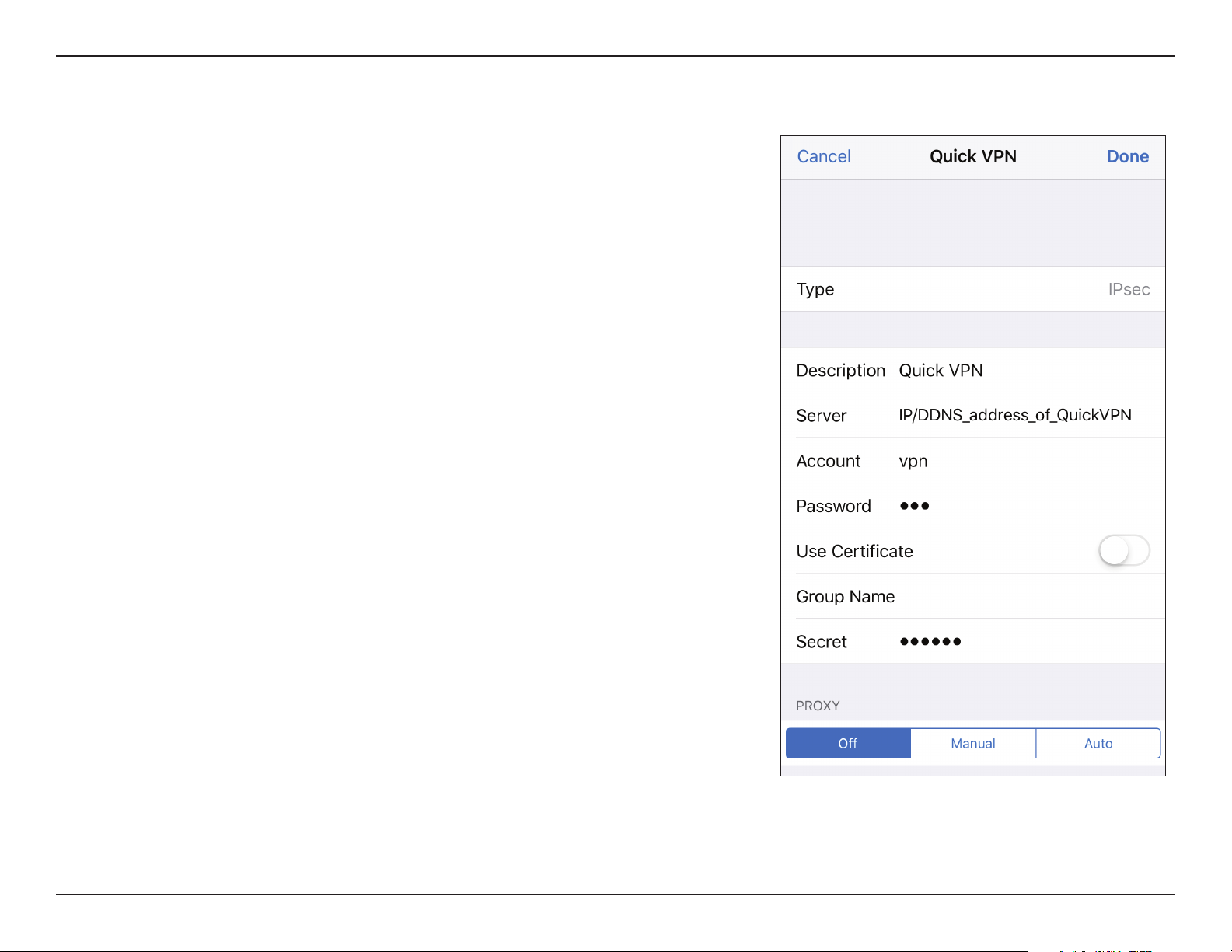Tap Done to save the VPN
Viewport: 1232px width, 952px height.
coord(1128,156)
